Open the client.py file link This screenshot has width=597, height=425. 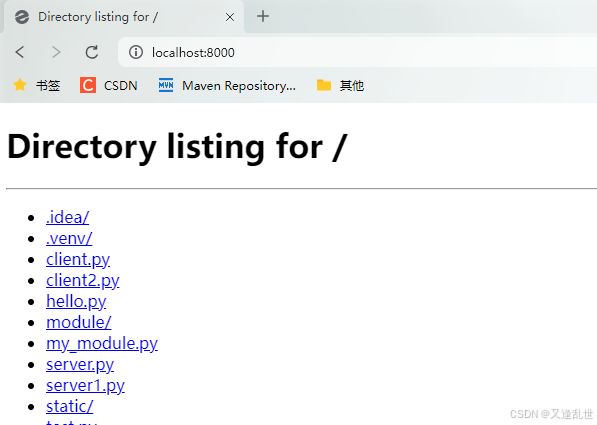(78, 260)
